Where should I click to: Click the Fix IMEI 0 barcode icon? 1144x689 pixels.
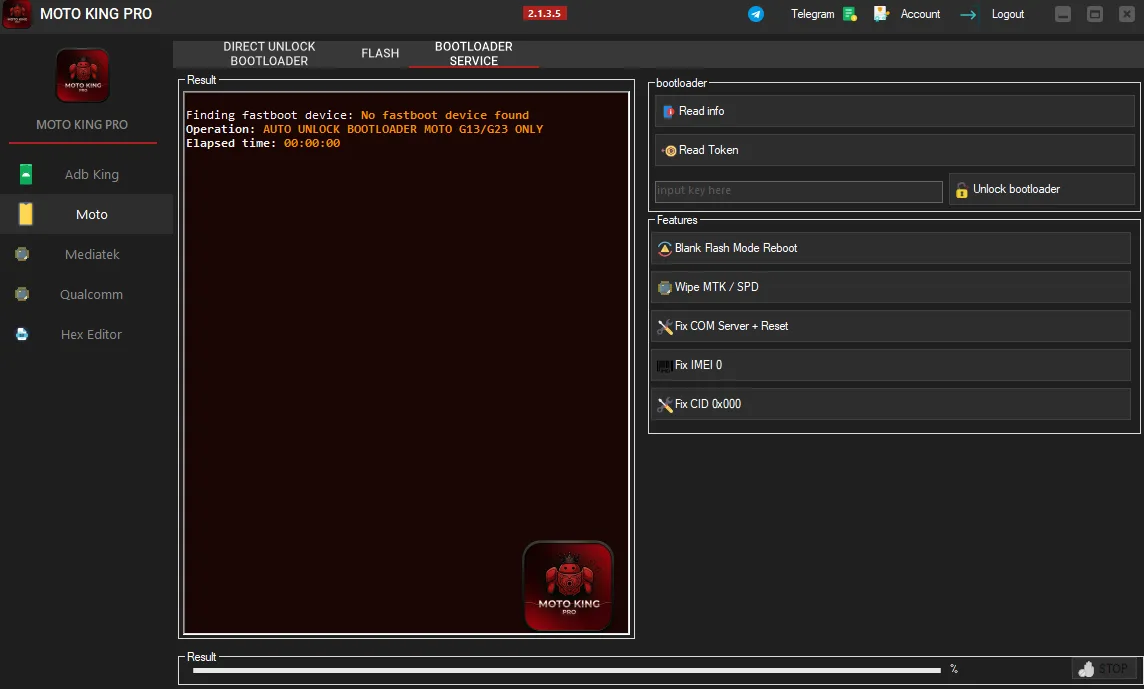(x=665, y=366)
